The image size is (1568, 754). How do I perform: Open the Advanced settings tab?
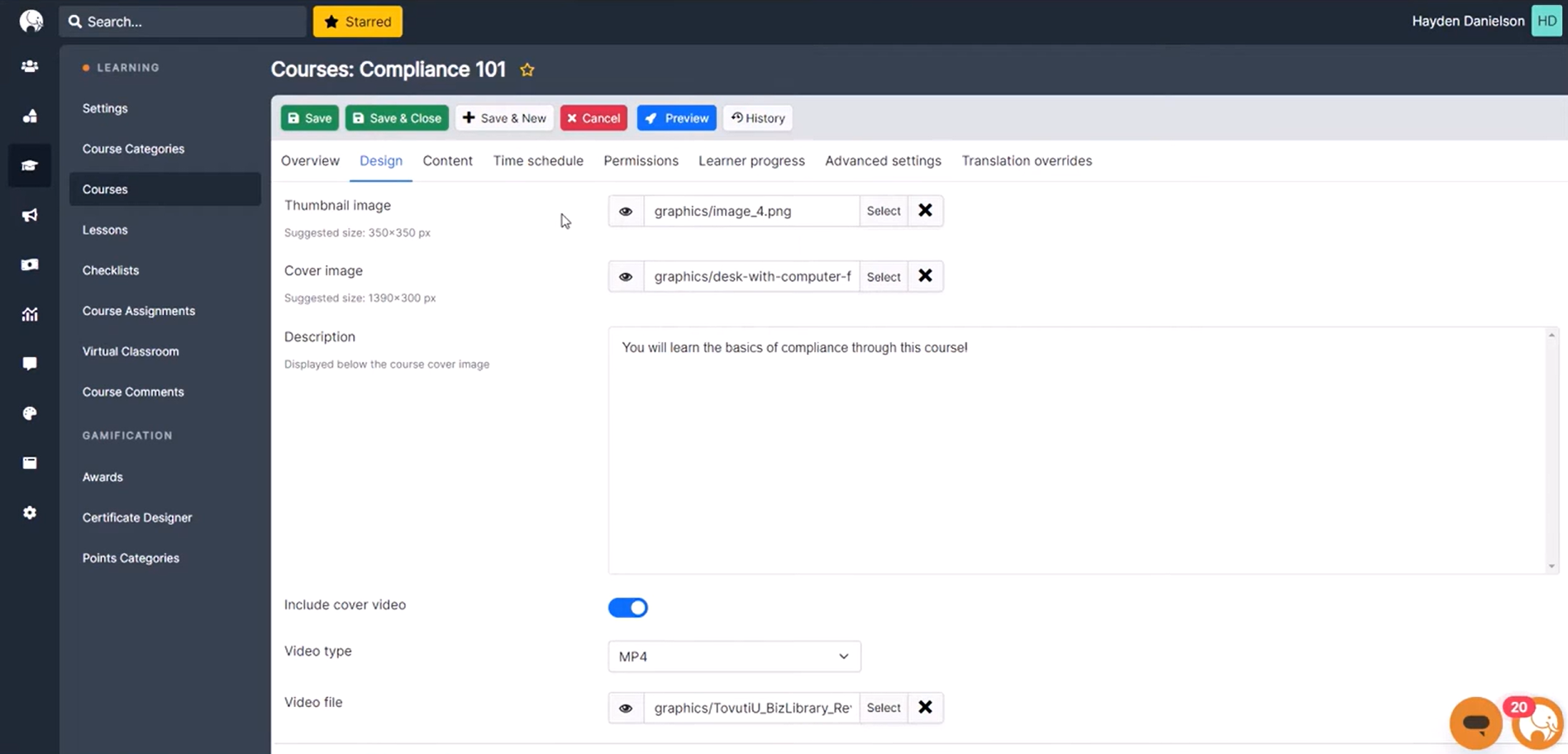883,160
